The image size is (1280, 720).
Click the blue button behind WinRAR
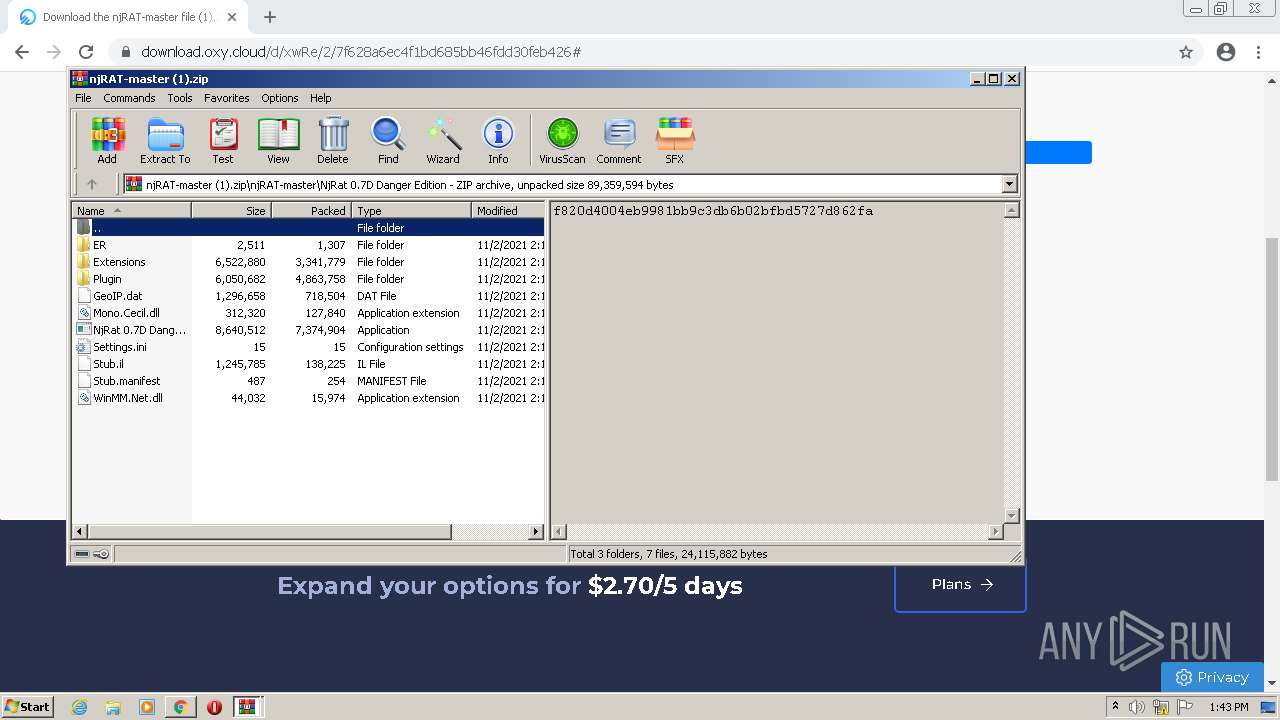[x=1059, y=153]
